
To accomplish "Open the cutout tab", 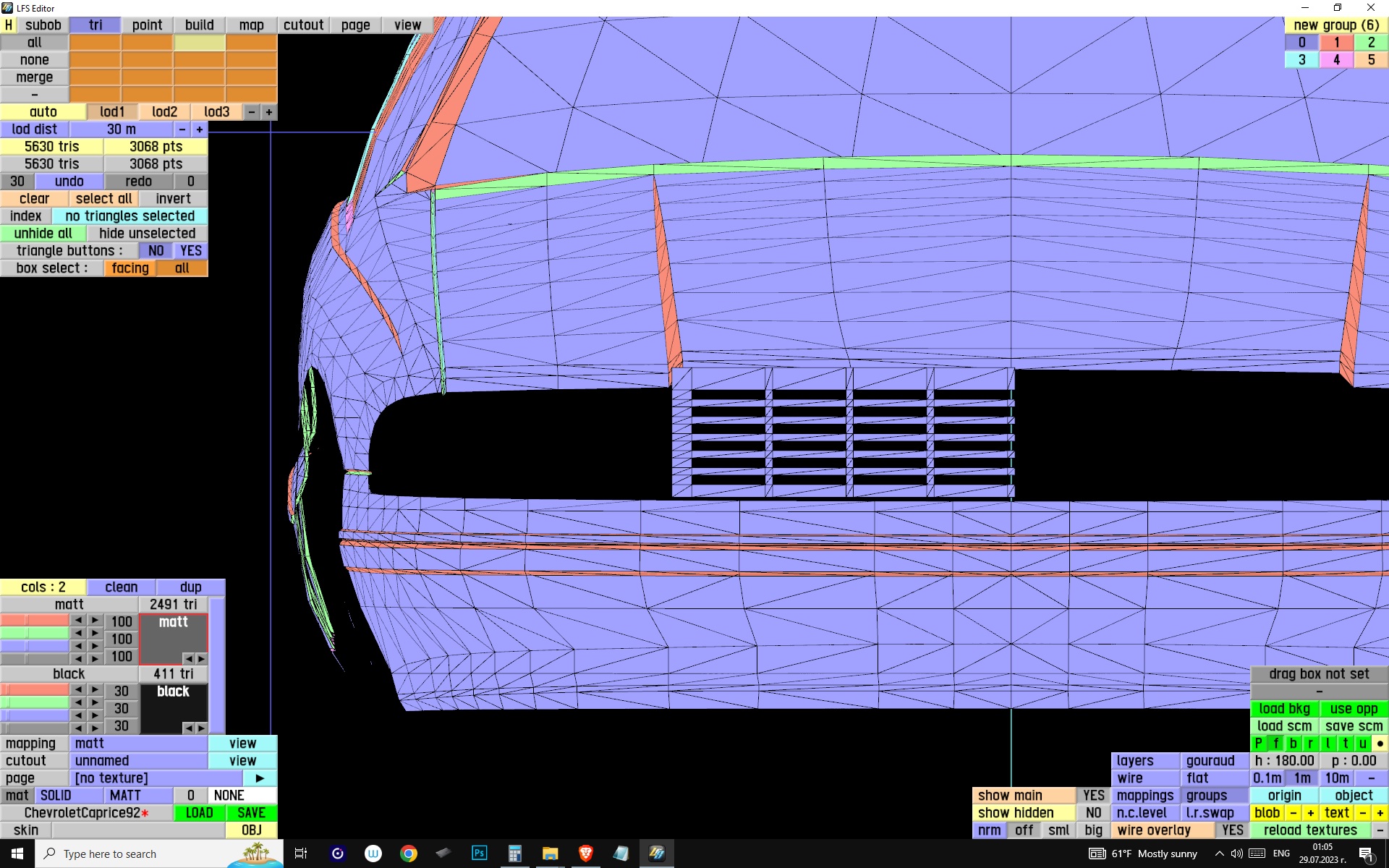I will pos(303,25).
